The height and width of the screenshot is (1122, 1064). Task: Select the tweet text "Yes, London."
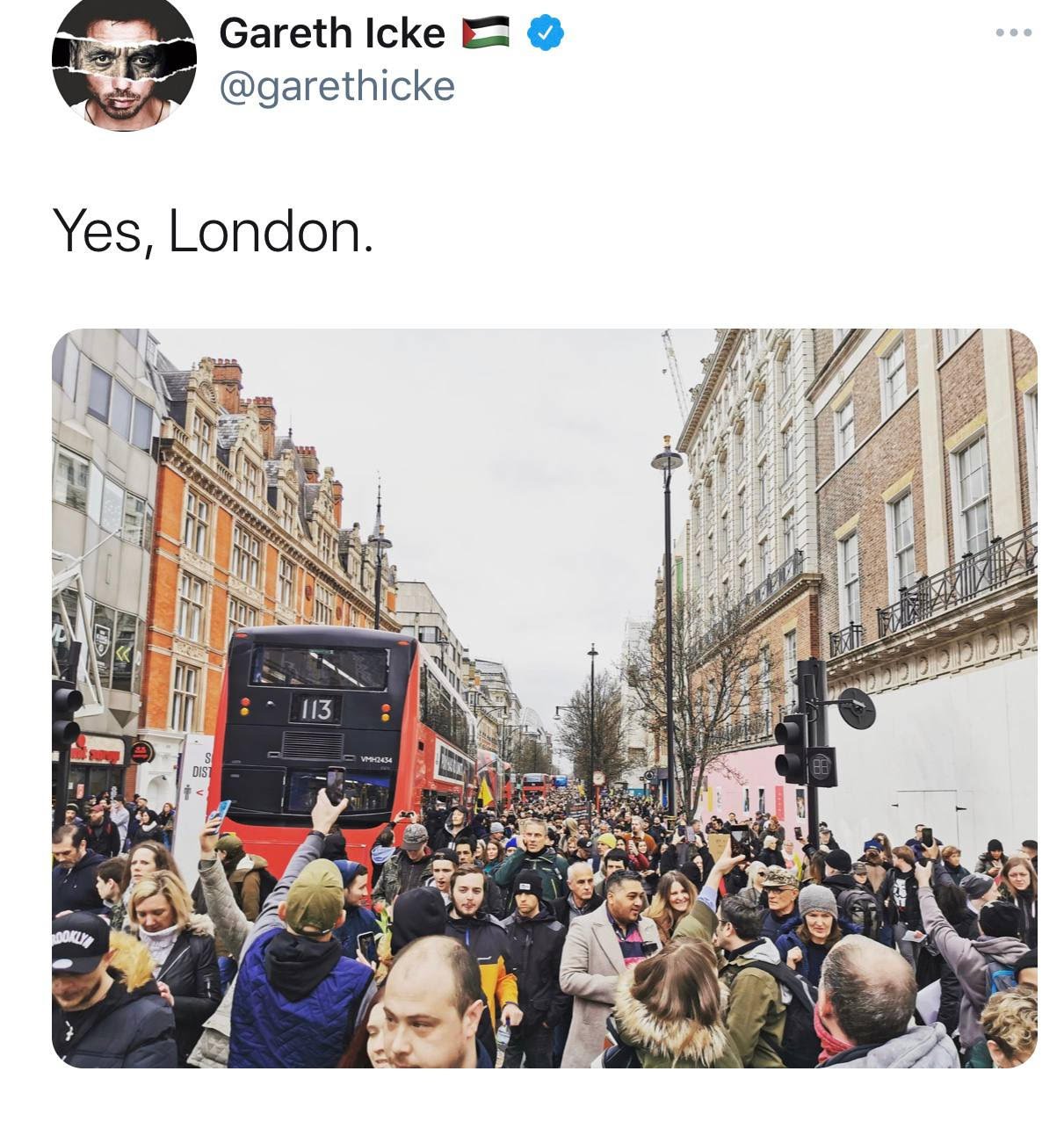(x=214, y=232)
